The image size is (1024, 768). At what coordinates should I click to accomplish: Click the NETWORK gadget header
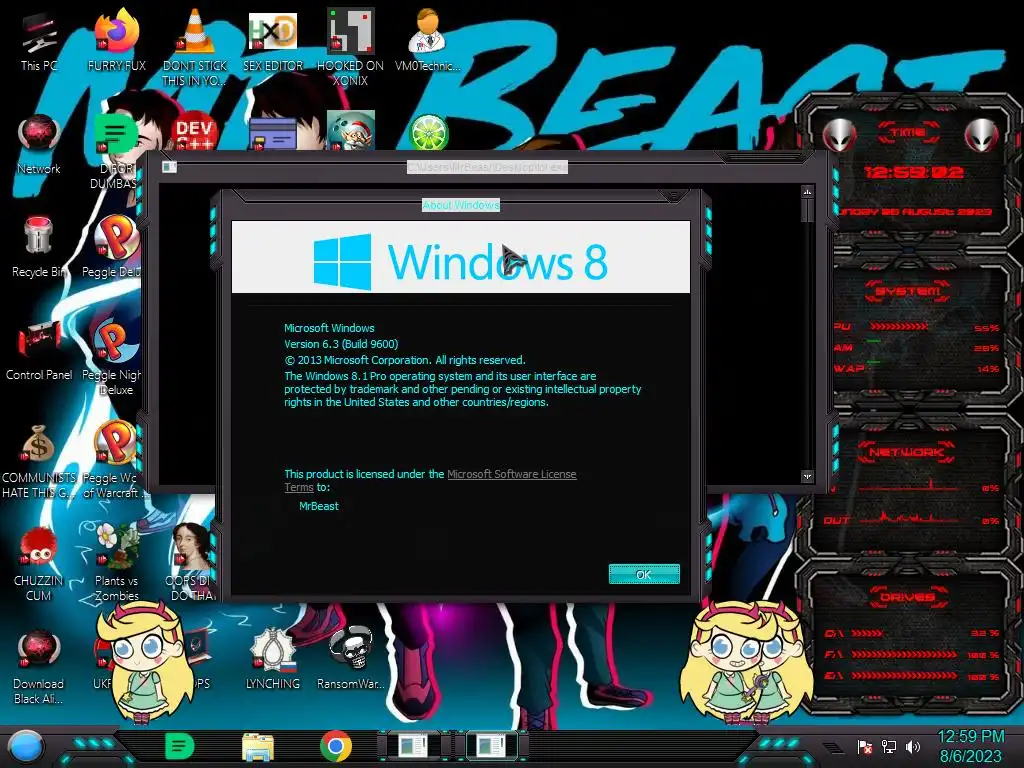pyautogui.click(x=908, y=452)
